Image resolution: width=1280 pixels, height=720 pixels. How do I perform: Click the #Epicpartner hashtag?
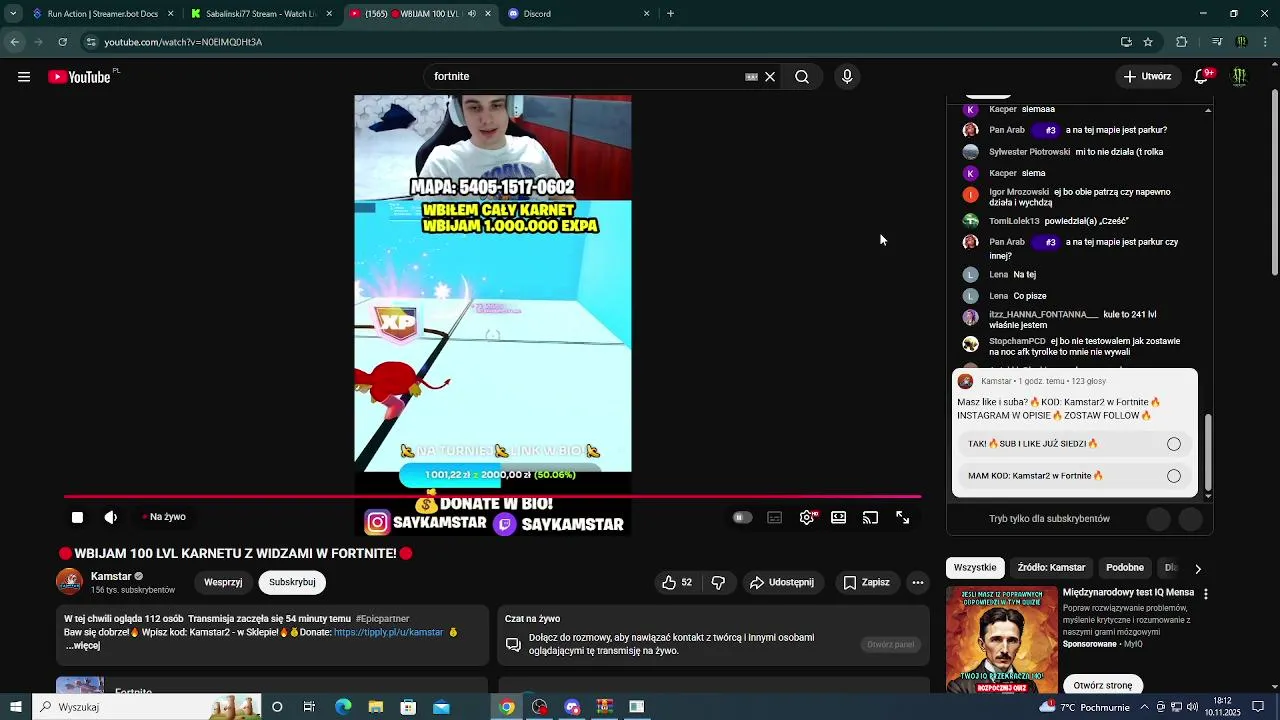382,619
